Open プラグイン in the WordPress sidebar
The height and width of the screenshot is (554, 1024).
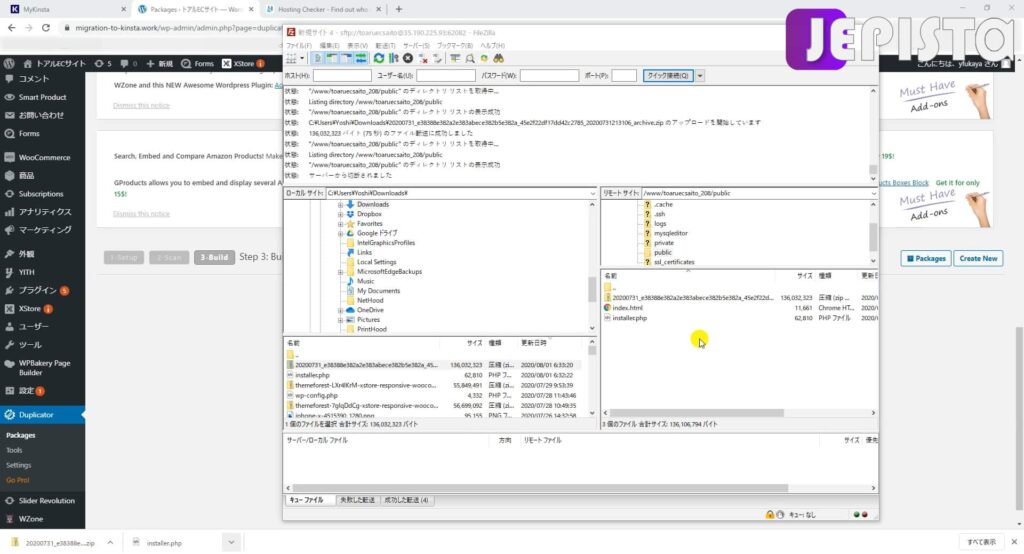click(37, 290)
